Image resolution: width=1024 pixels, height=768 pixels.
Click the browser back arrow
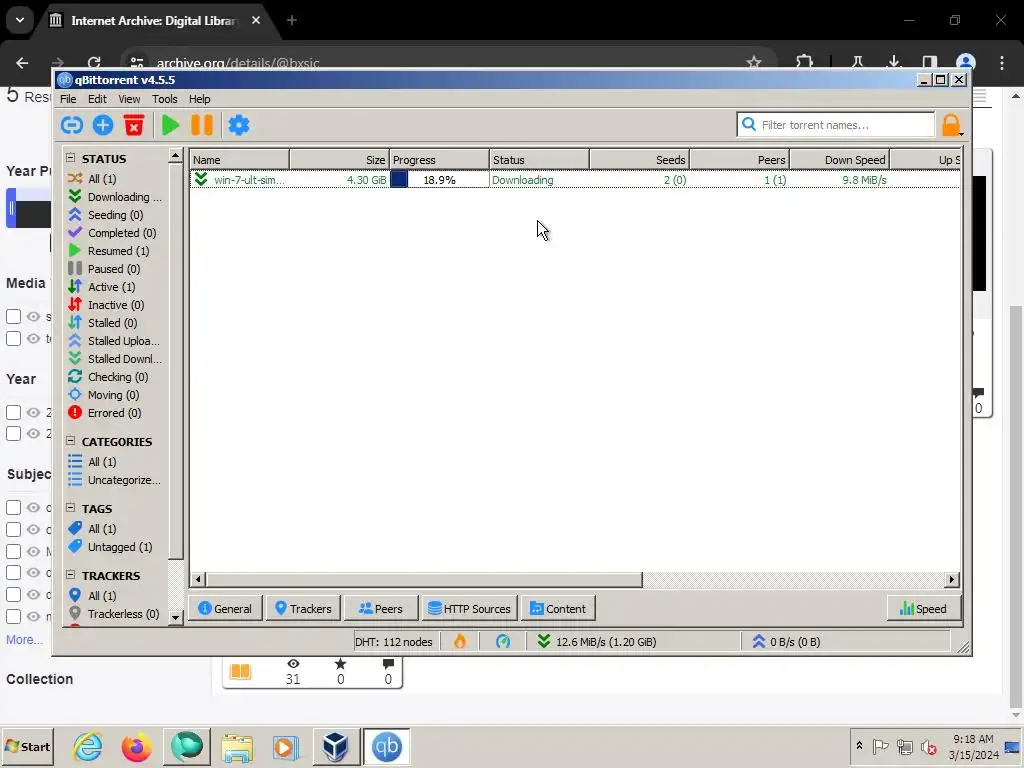[22, 63]
